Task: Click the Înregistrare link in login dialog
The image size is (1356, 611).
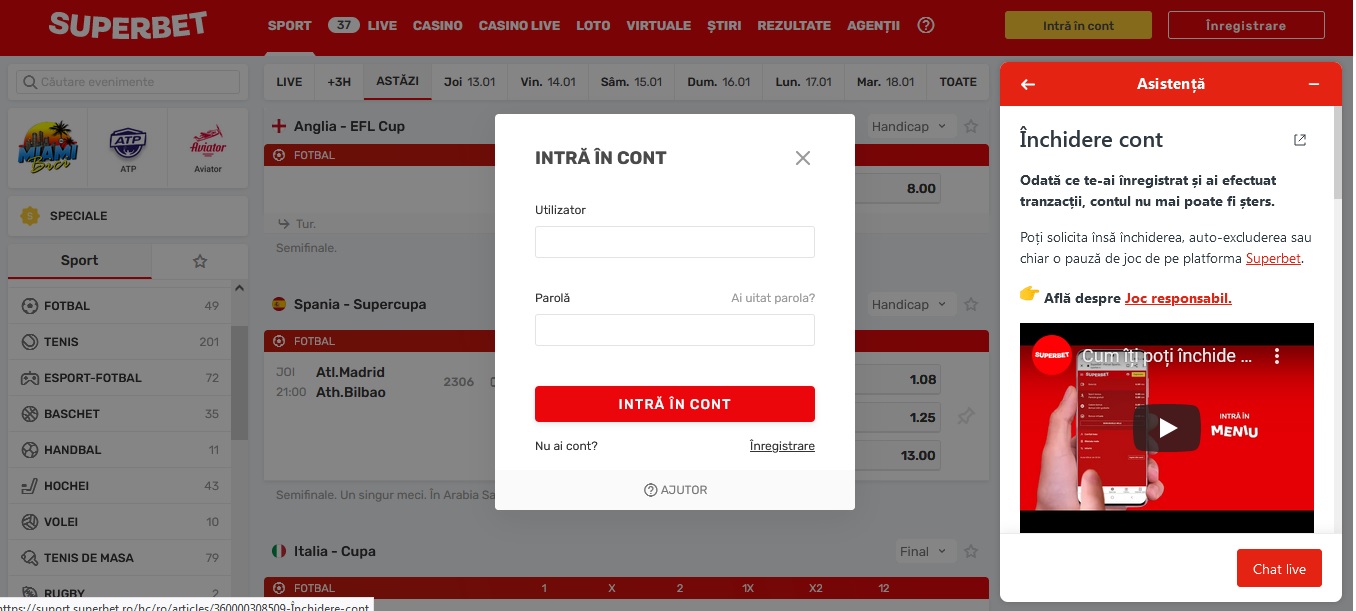Action: [x=782, y=446]
